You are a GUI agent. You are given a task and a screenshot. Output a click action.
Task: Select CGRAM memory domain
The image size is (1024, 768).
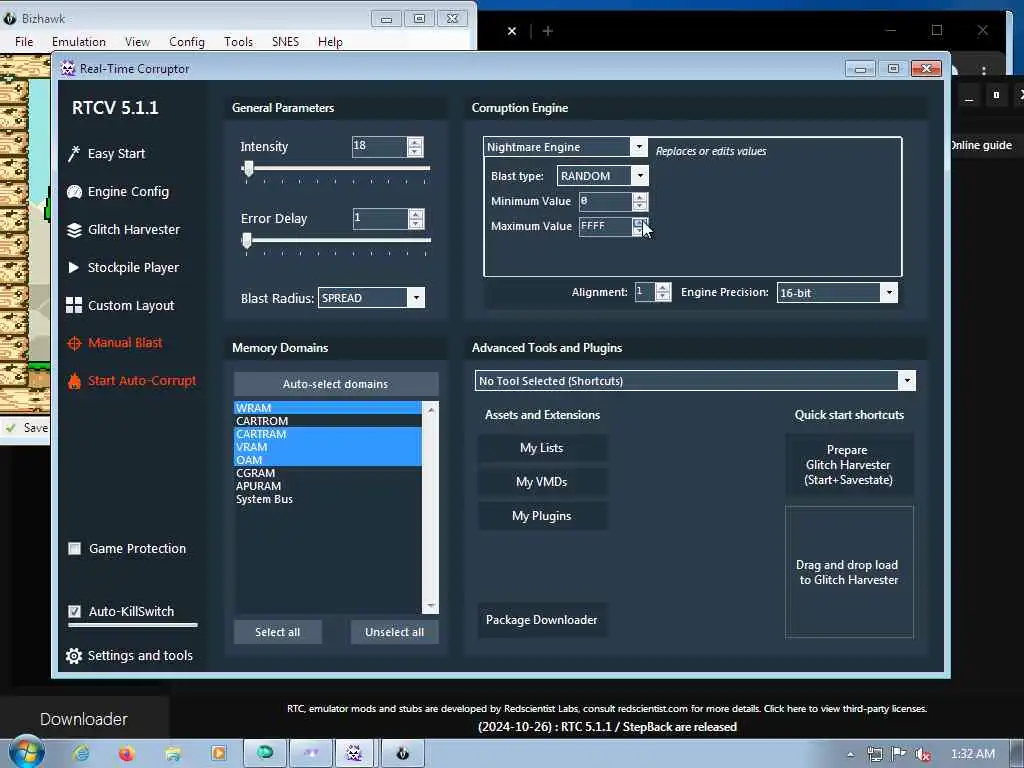pyautogui.click(x=328, y=473)
